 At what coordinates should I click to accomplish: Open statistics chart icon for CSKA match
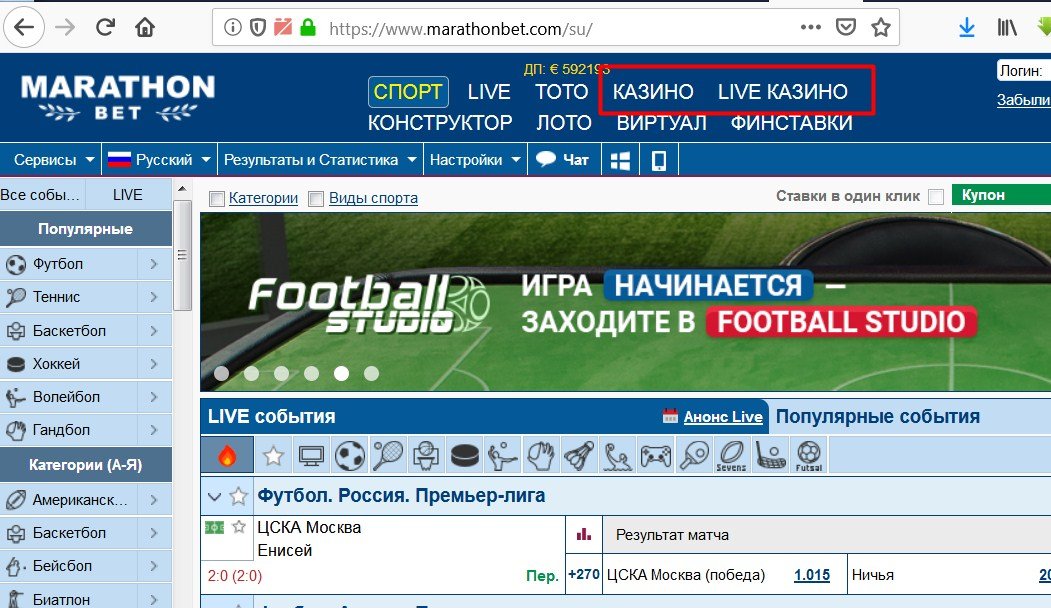(x=584, y=534)
